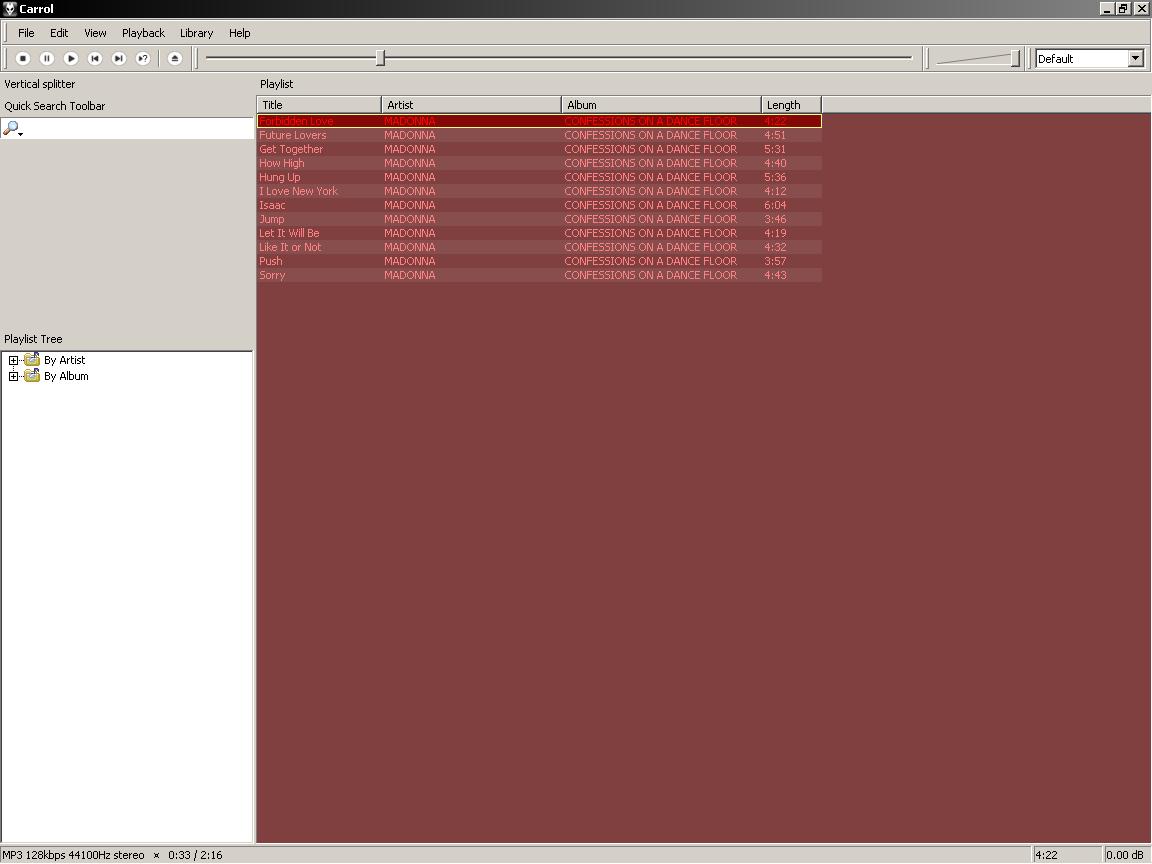Click the Length column header
The image size is (1152, 864).
790,105
